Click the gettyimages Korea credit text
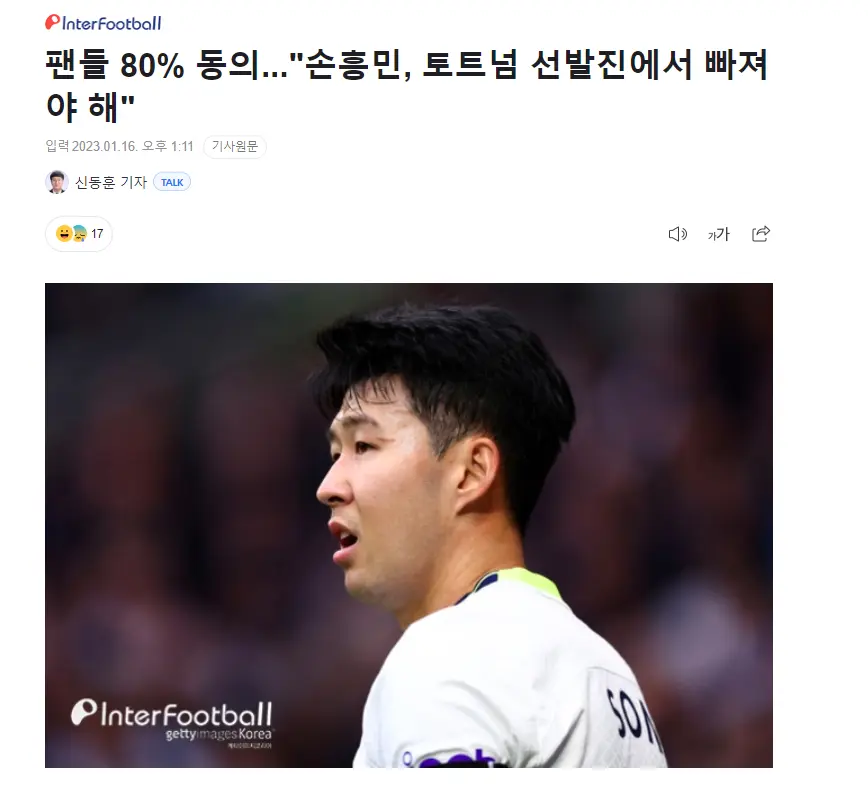868x792 pixels. click(219, 734)
